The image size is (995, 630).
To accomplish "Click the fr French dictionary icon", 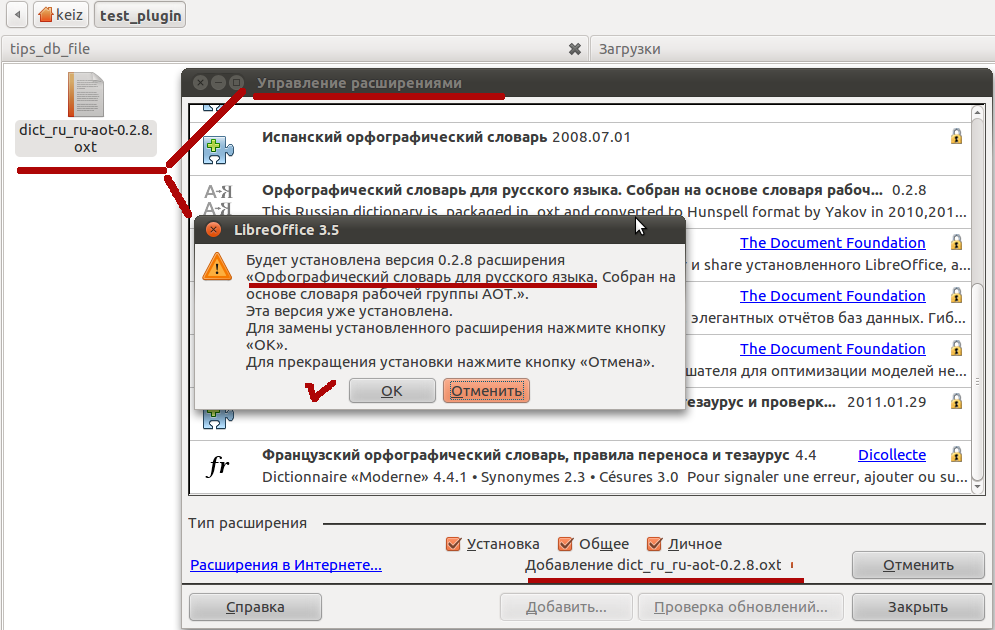I will coord(218,466).
